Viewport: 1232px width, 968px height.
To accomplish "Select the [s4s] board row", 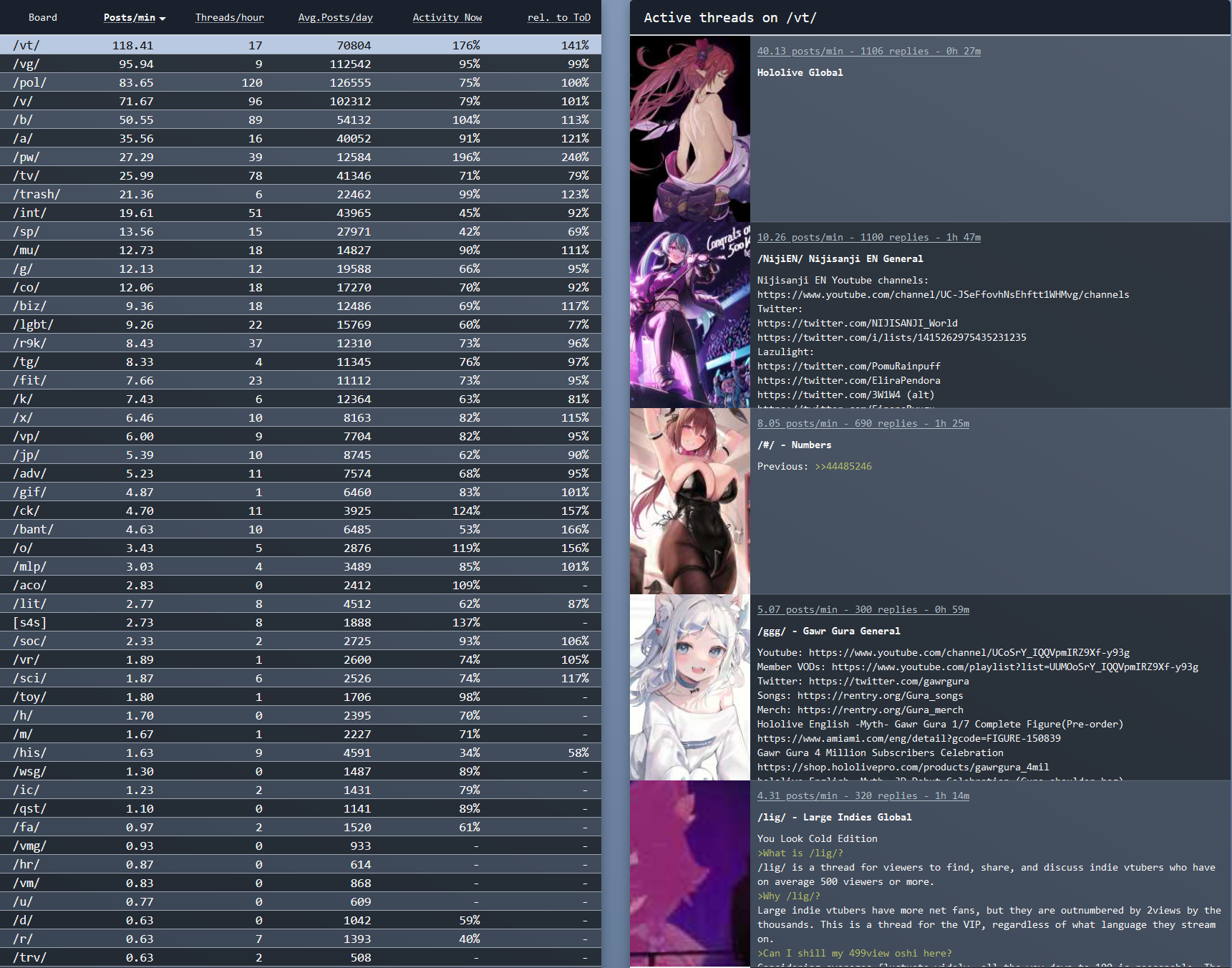I will [301, 622].
